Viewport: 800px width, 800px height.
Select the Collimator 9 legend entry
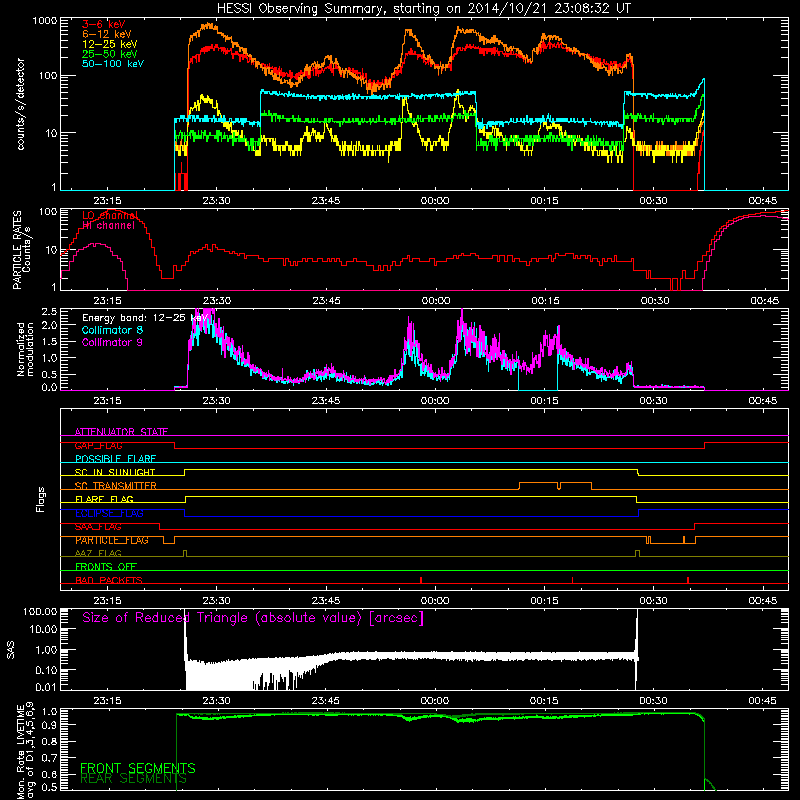pos(112,342)
